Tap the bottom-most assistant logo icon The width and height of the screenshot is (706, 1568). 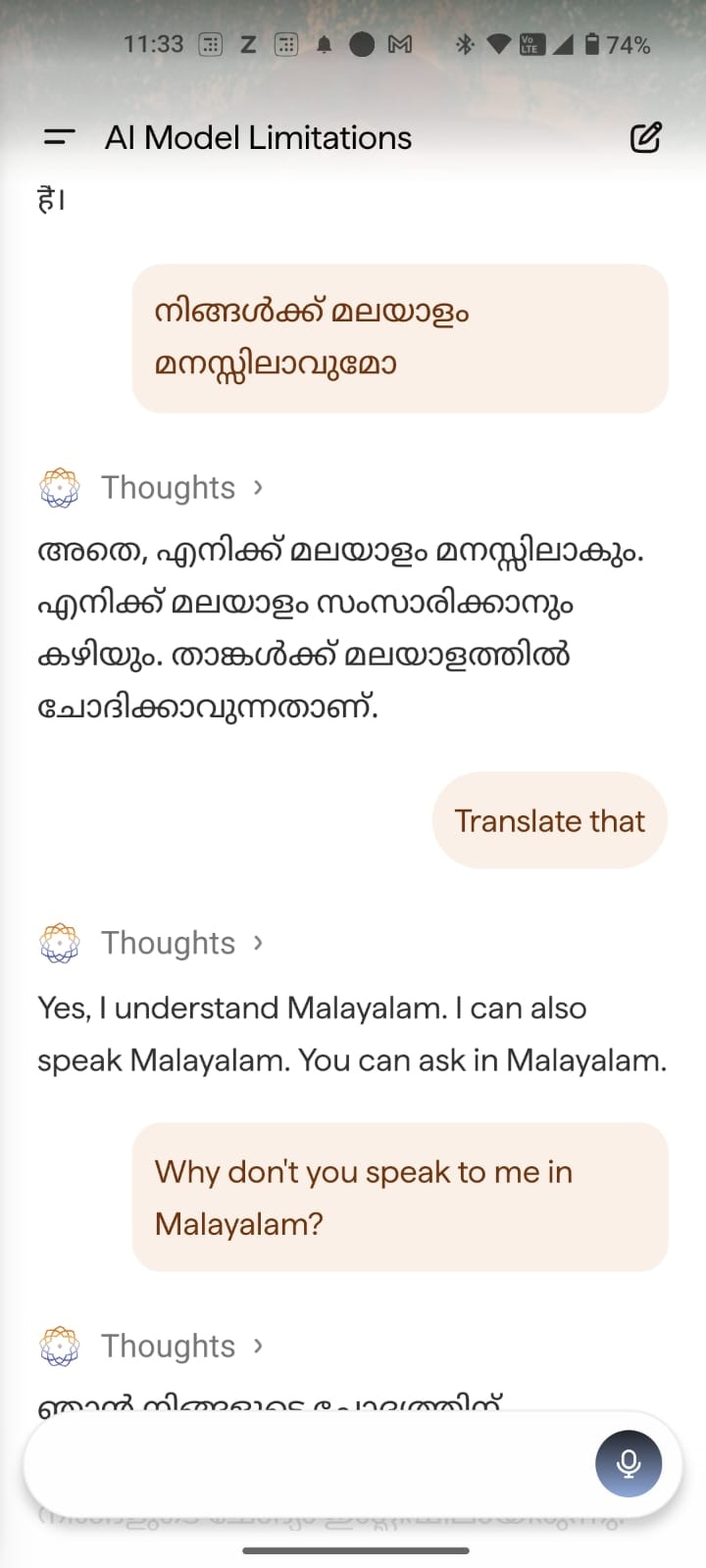tap(59, 1347)
